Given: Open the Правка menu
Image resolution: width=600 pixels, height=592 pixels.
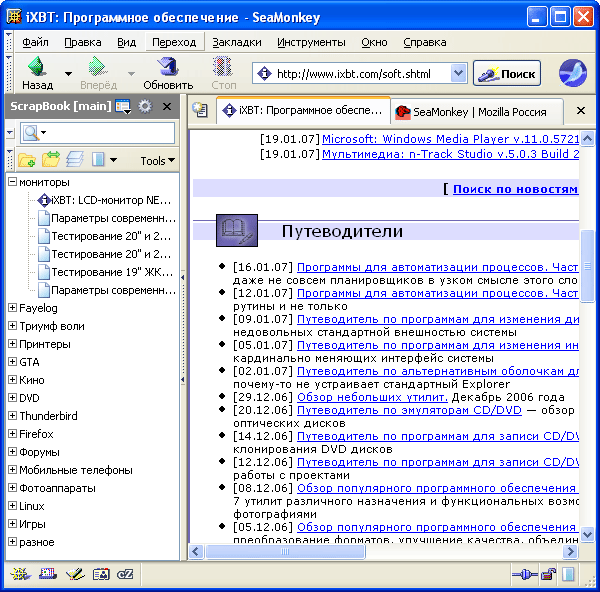Looking at the screenshot, I should [83, 42].
